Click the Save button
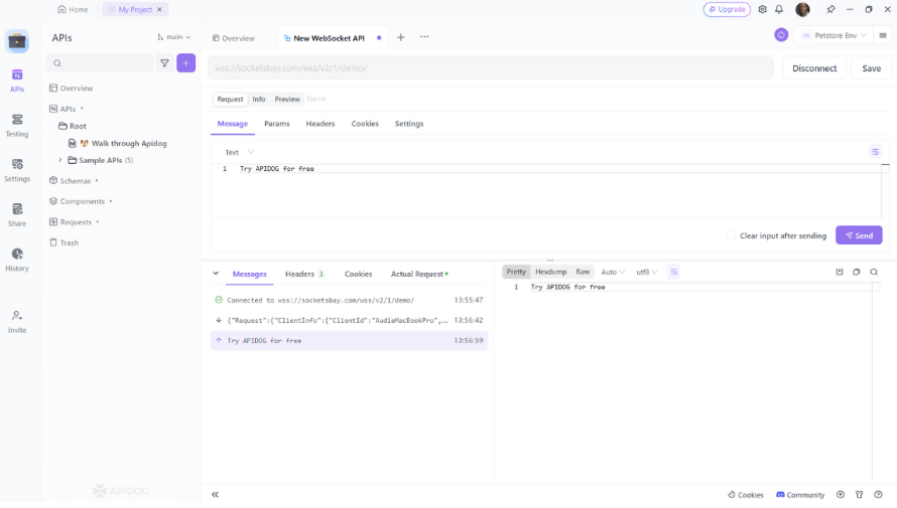Screen dimensions: 897x508 (x=871, y=68)
